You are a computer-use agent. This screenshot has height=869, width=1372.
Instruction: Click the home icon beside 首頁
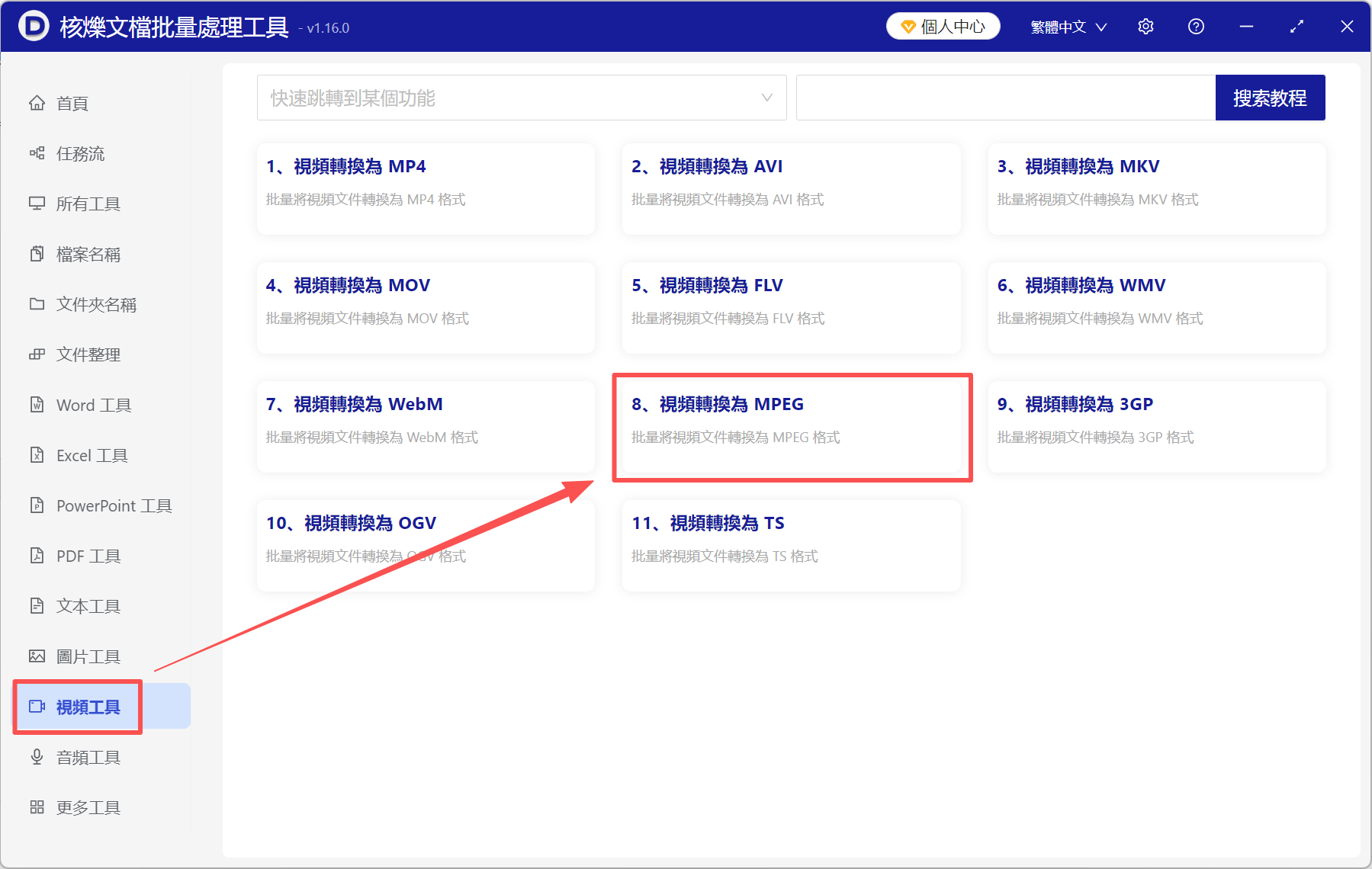click(37, 103)
